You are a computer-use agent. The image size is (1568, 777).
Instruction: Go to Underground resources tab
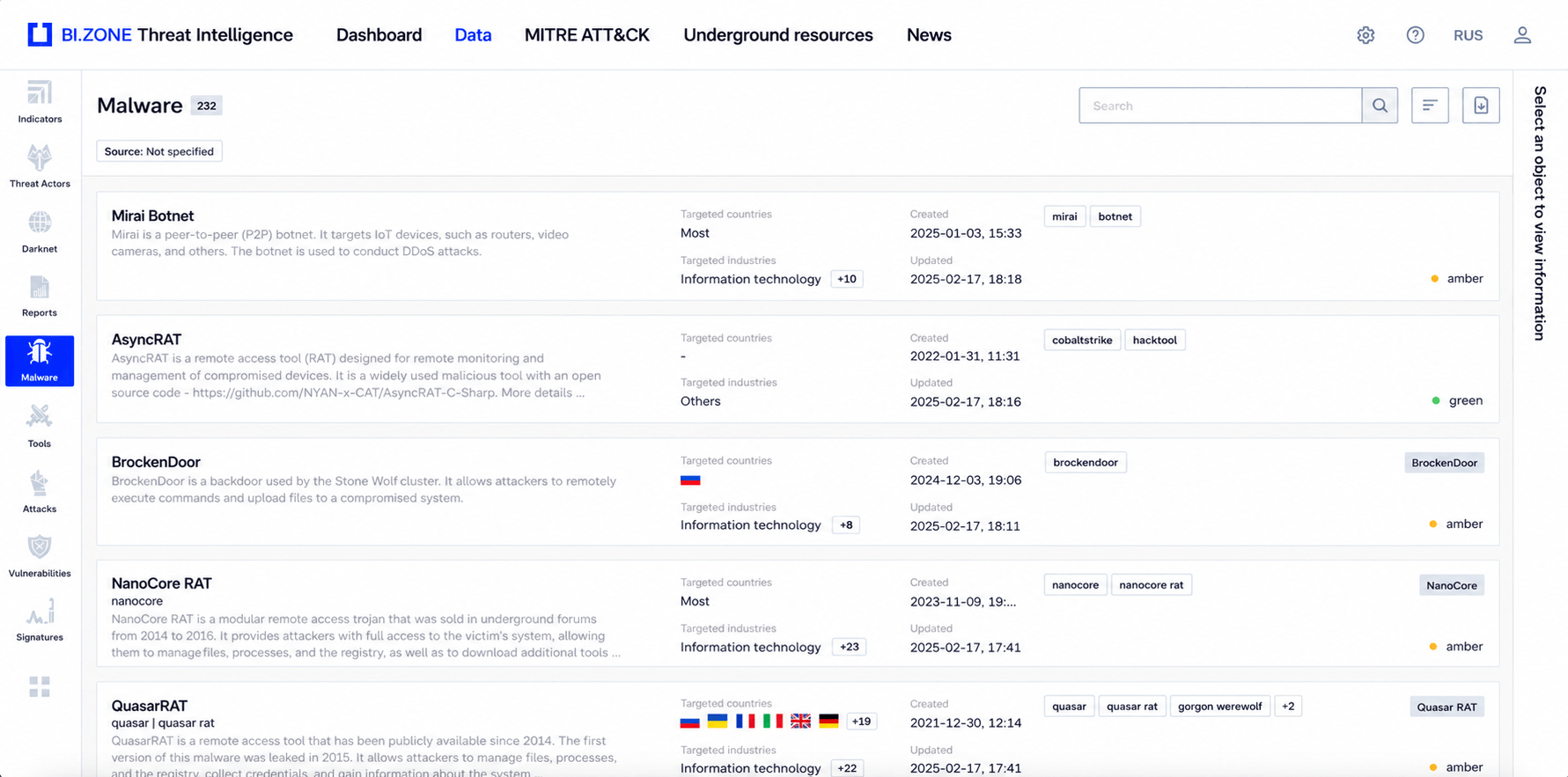click(x=778, y=35)
